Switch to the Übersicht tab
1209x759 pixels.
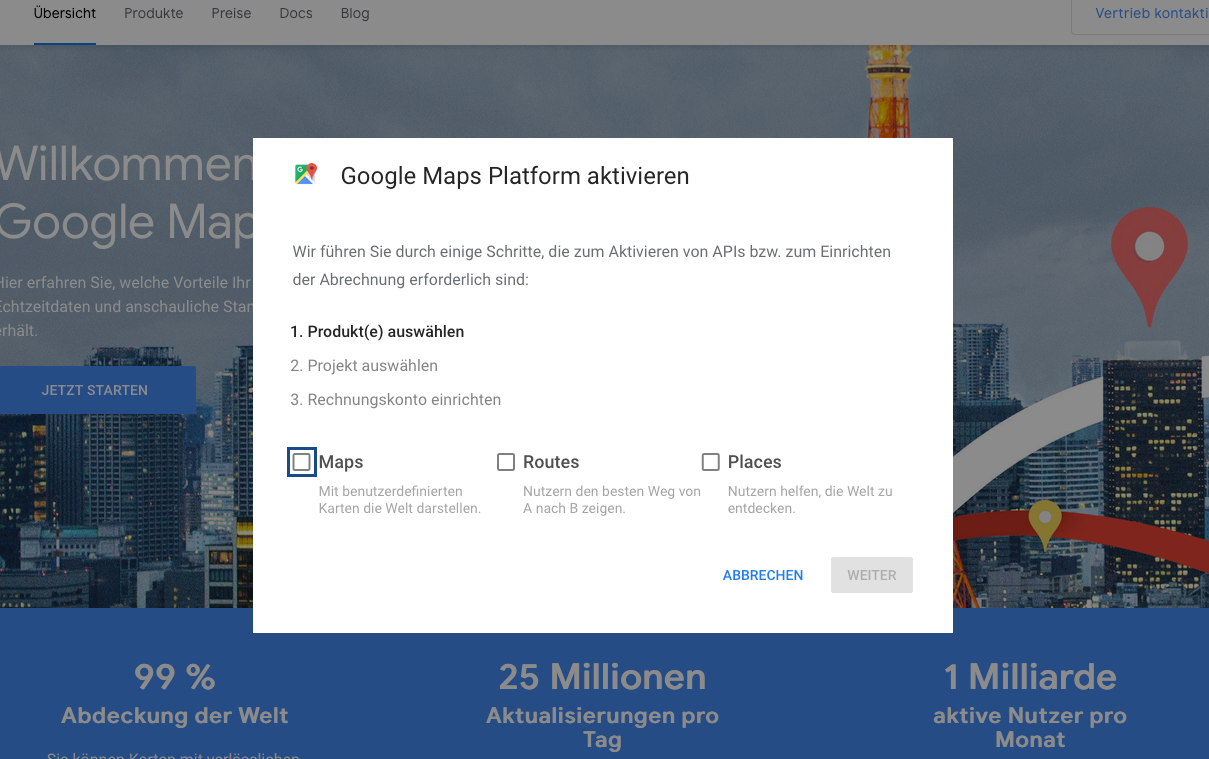tap(65, 14)
